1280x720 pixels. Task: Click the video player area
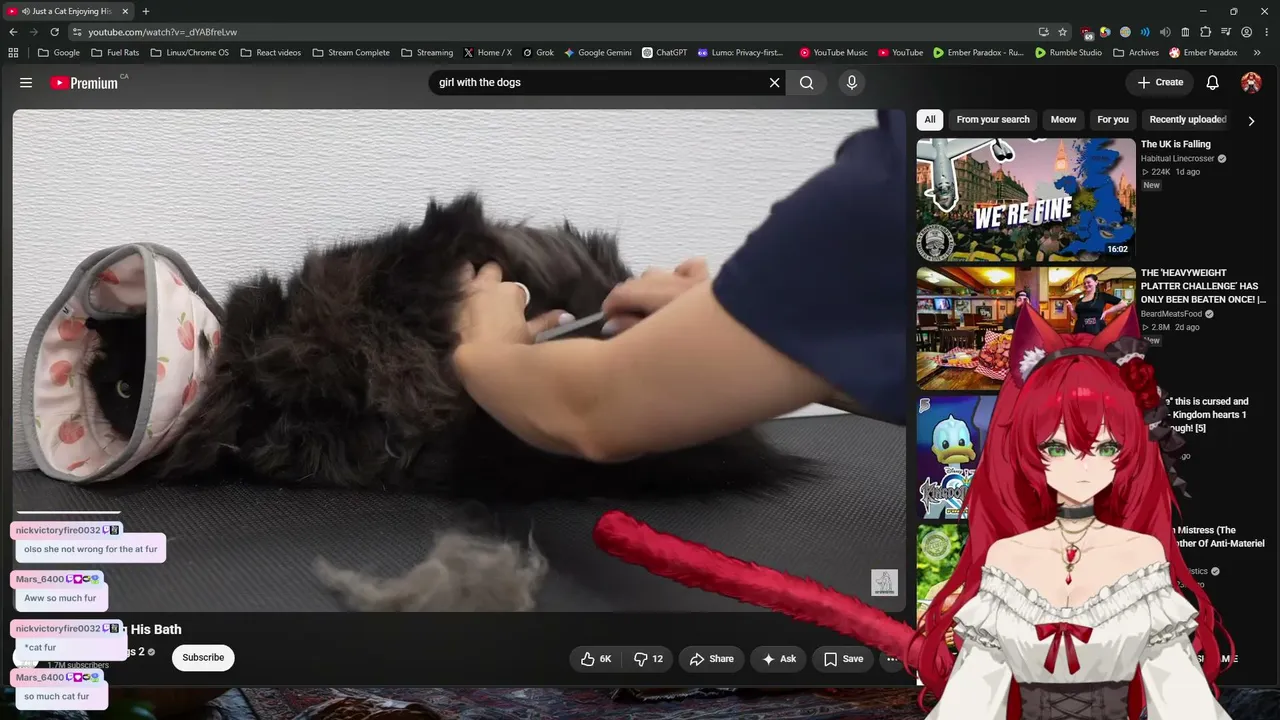coord(459,360)
